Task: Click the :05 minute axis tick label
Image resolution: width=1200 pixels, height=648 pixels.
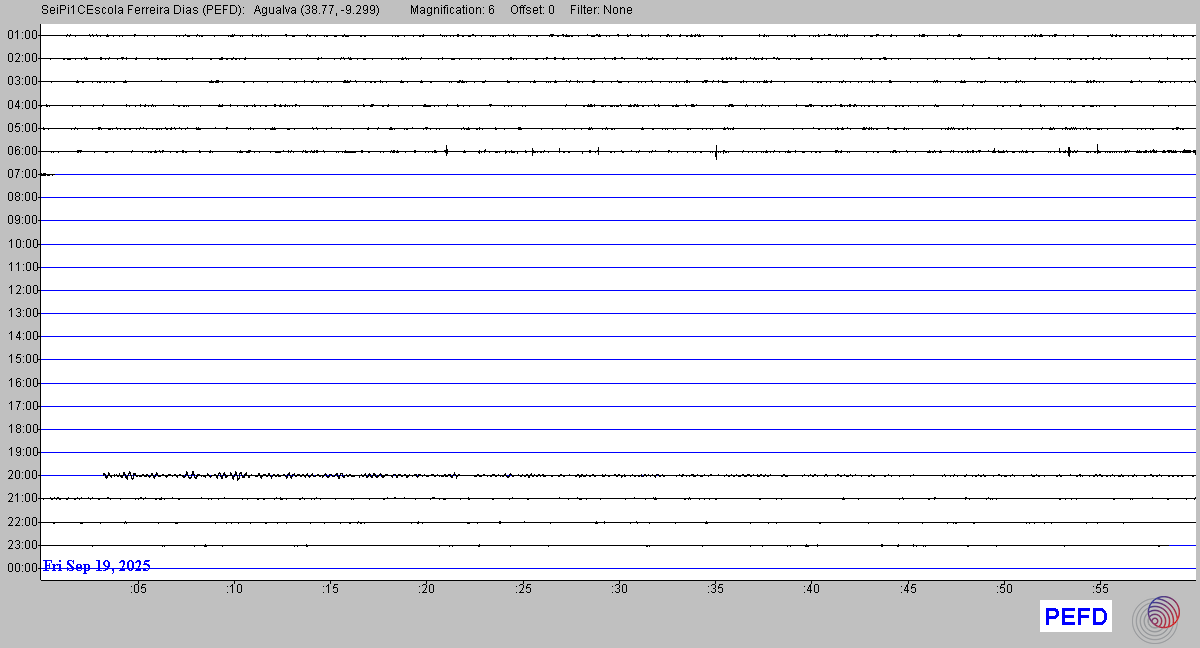Action: click(x=137, y=589)
